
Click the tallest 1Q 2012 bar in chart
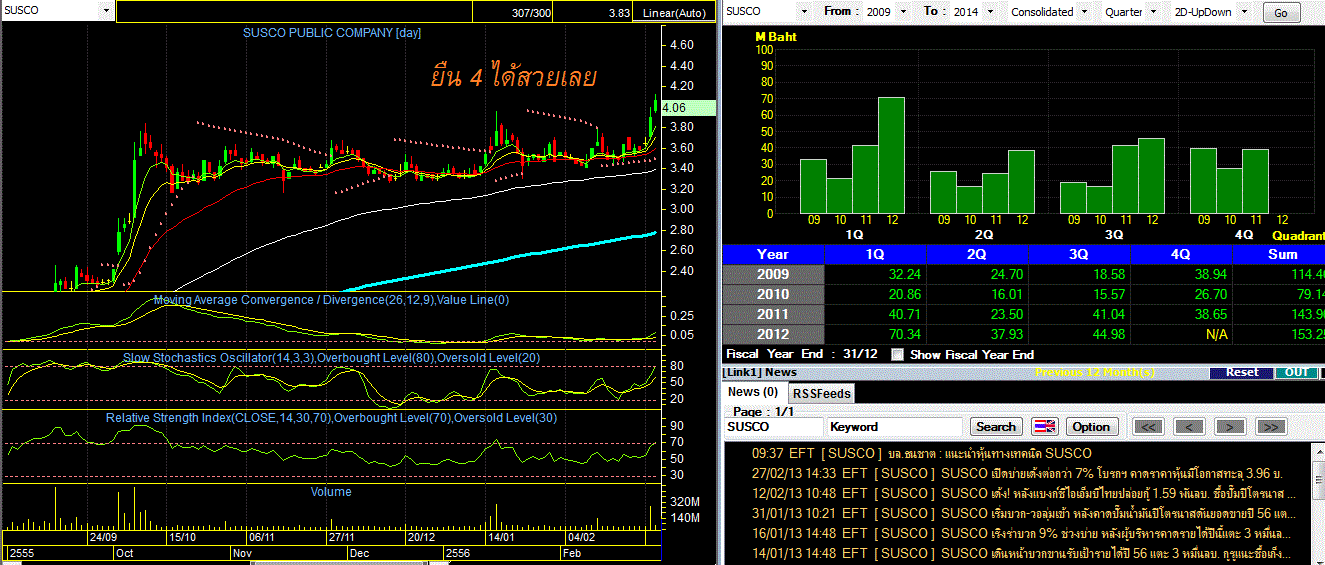[x=891, y=155]
